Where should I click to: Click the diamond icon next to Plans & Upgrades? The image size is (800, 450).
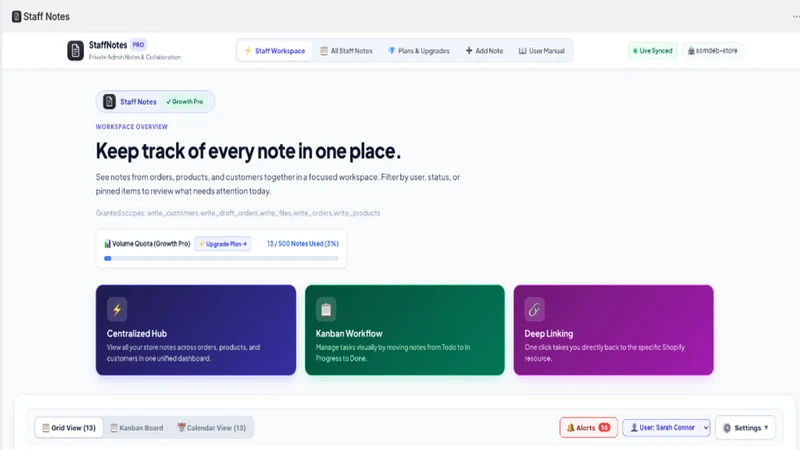pos(391,51)
